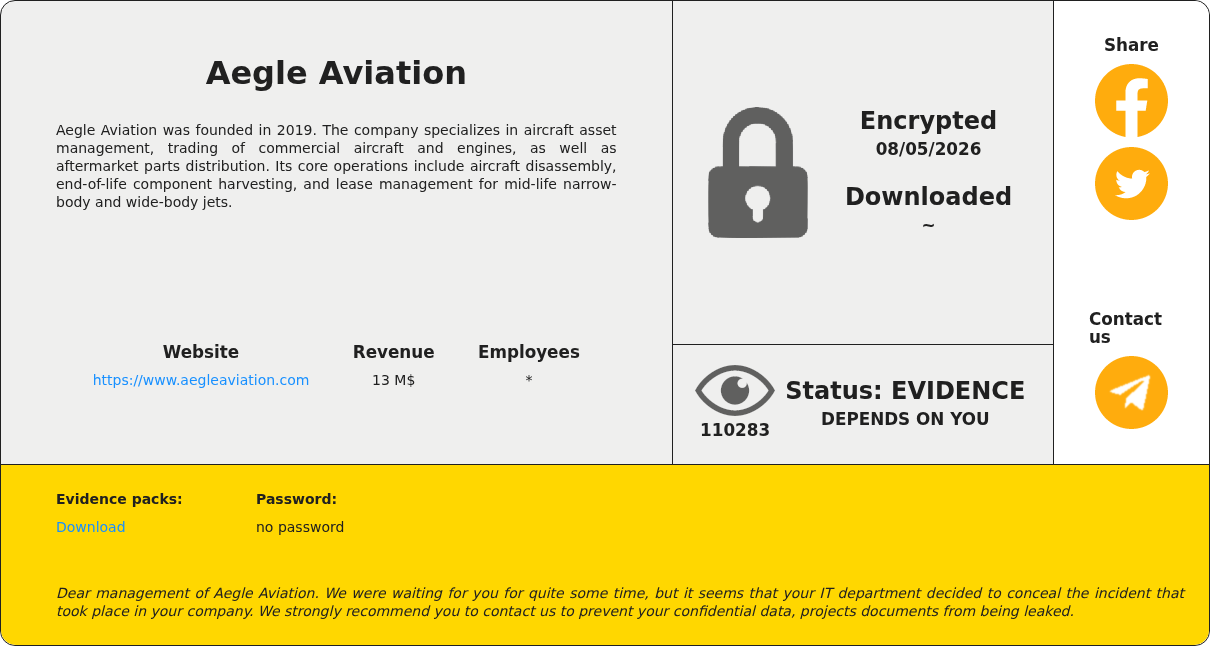Click the employees asterisk value

click(529, 380)
